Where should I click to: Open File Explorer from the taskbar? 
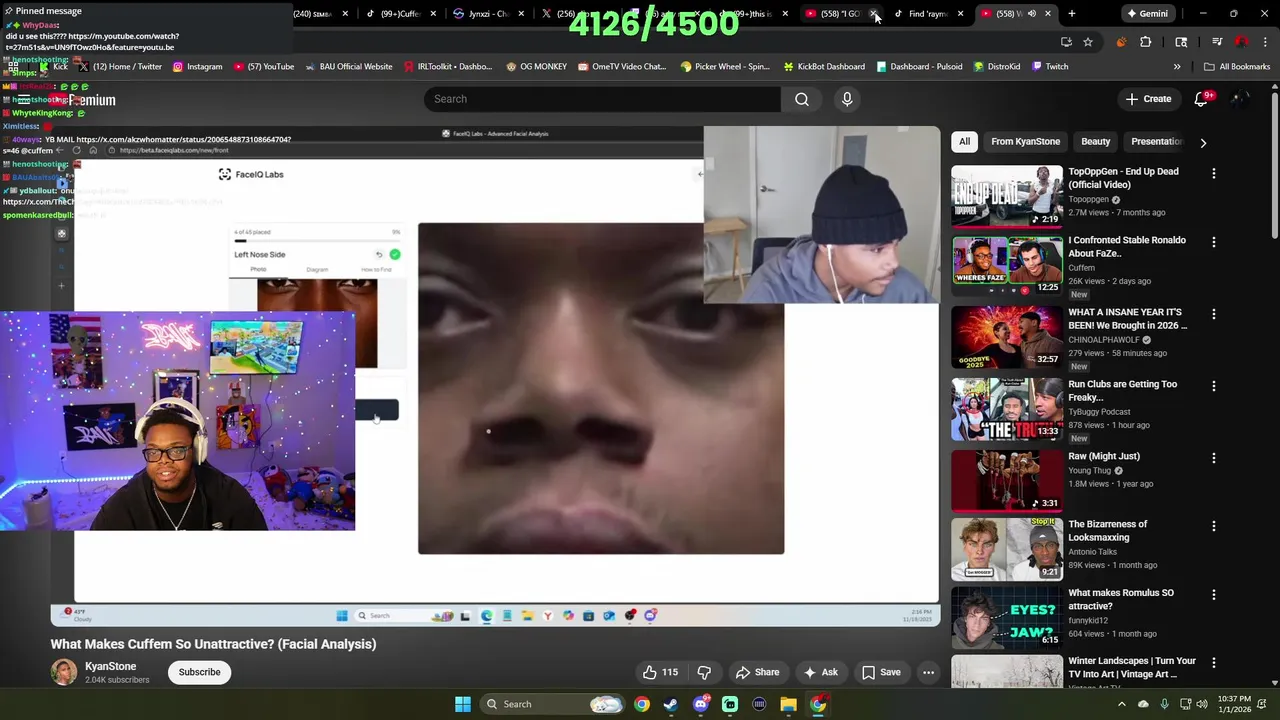pyautogui.click(x=788, y=704)
